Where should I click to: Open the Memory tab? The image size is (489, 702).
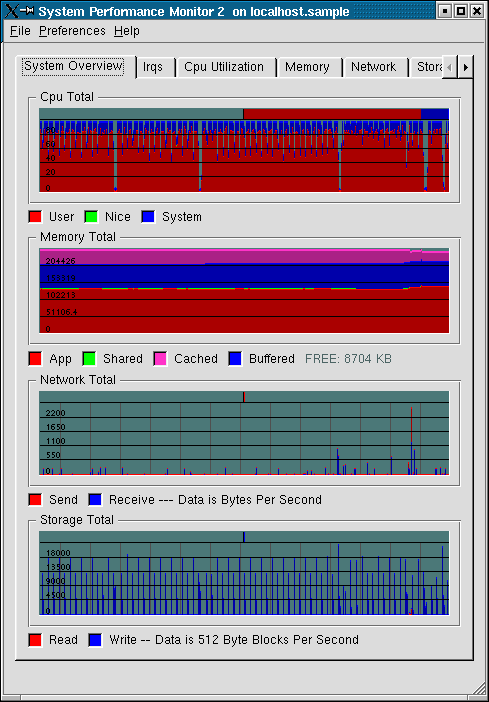(307, 67)
